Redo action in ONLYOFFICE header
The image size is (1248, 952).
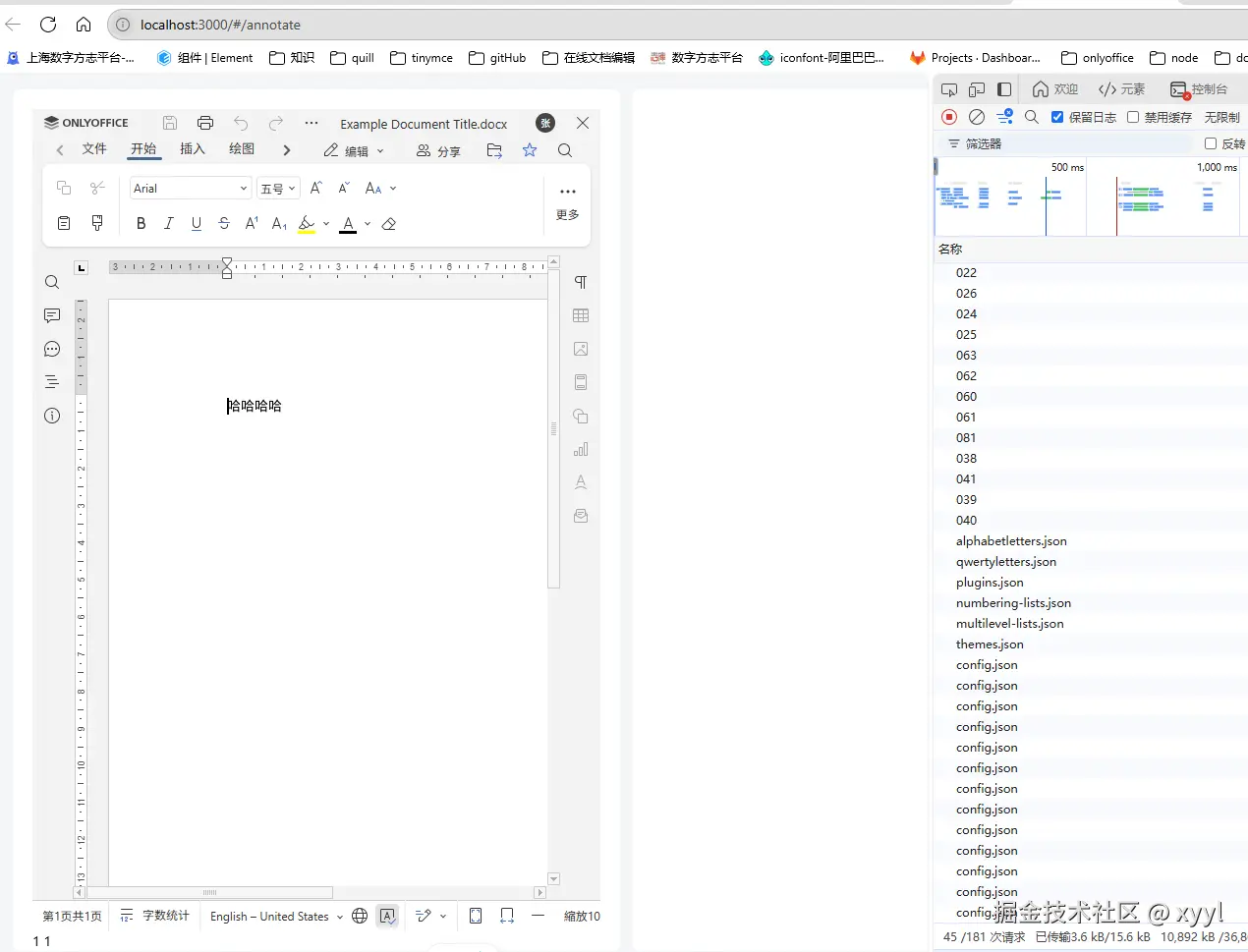(276, 123)
